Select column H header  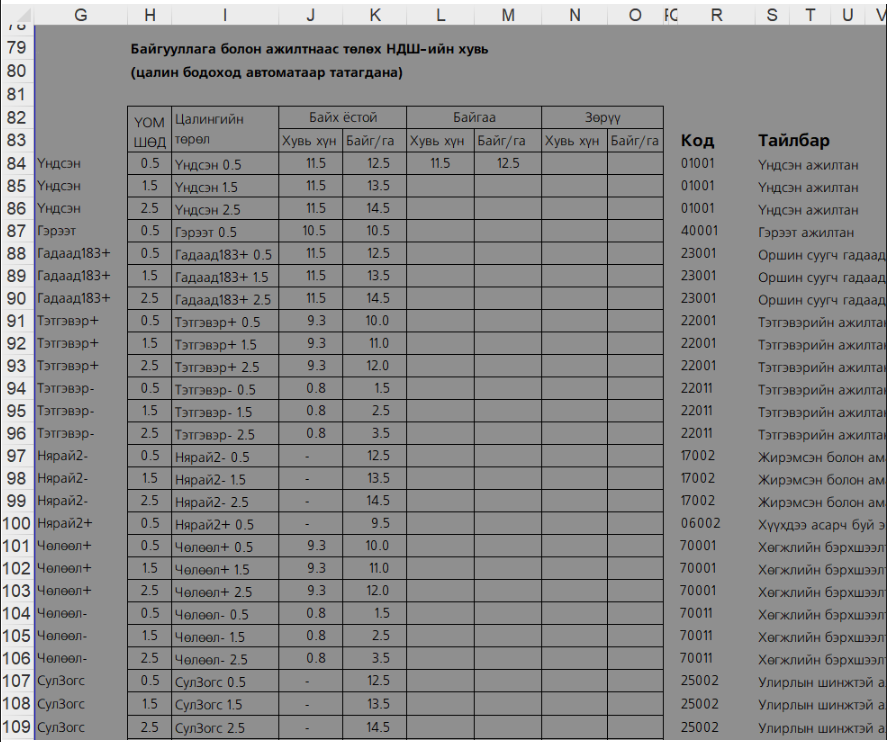point(150,14)
